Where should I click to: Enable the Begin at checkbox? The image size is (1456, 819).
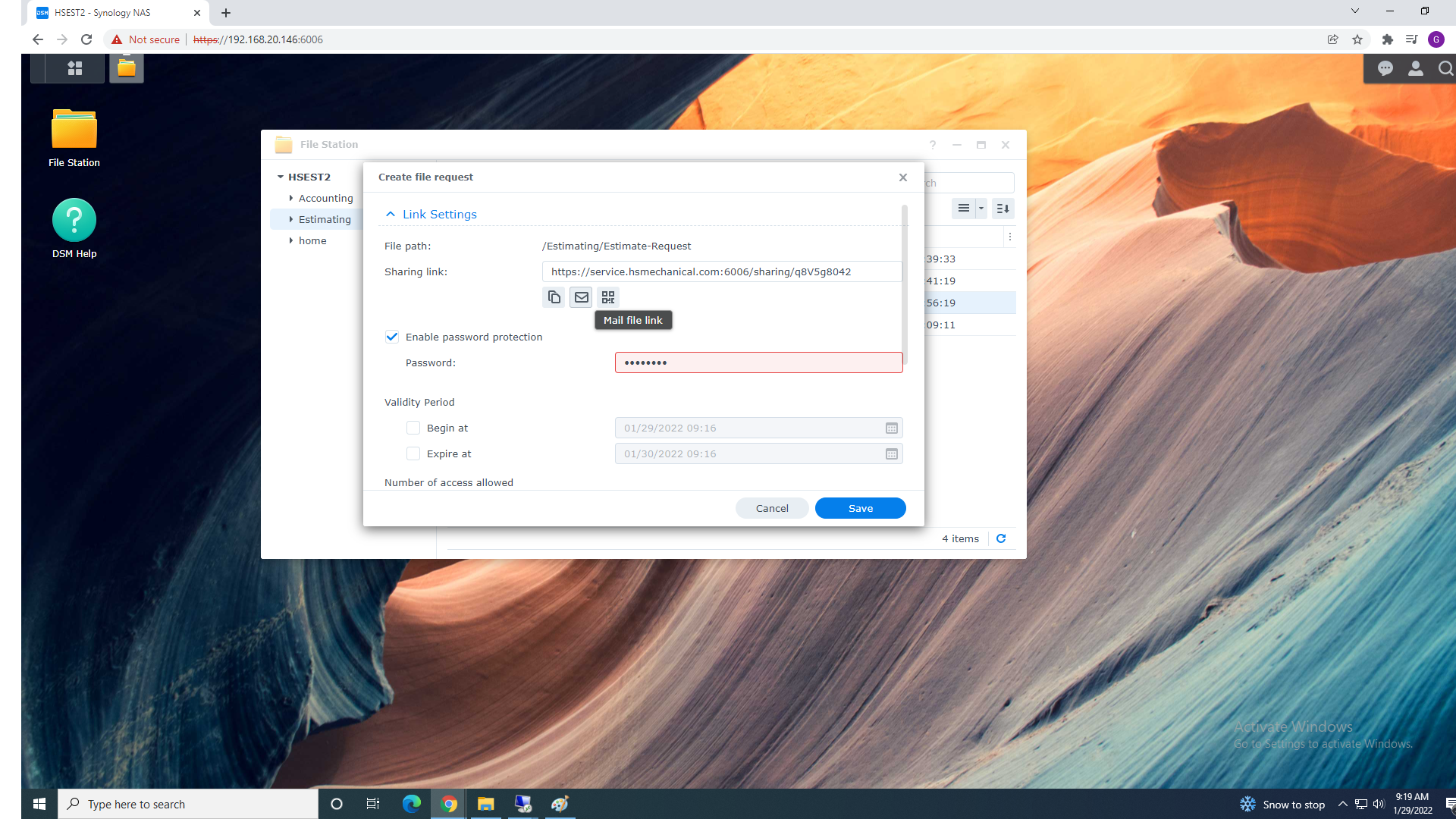click(x=413, y=428)
